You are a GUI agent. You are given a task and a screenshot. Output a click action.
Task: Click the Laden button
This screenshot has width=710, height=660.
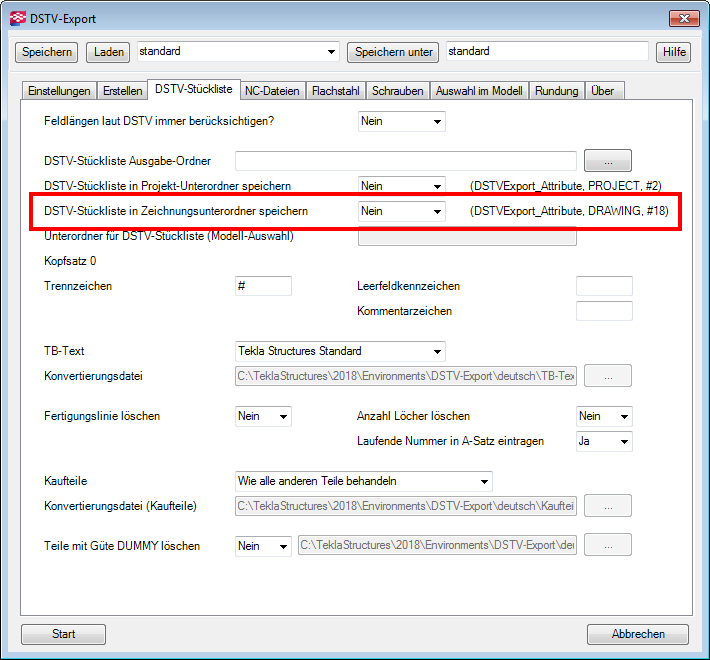coord(108,52)
